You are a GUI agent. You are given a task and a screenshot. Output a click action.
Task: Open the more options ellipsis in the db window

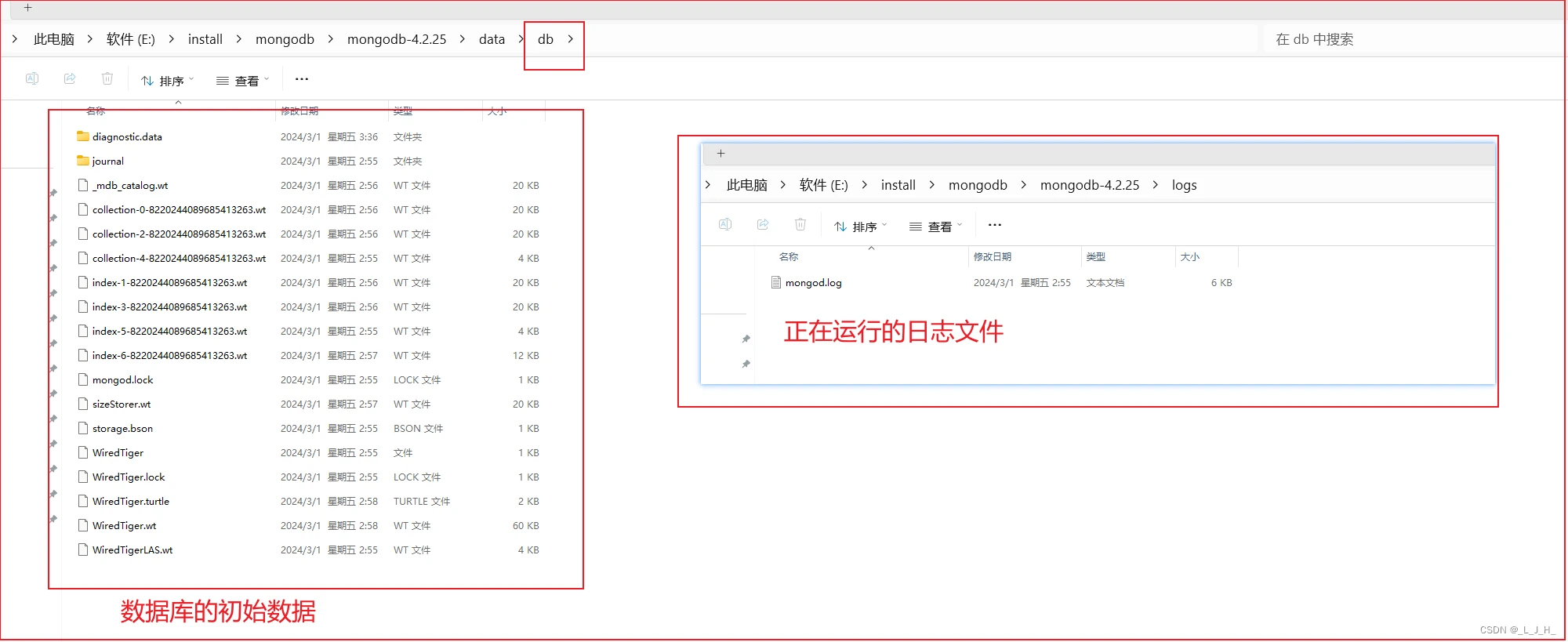[x=302, y=79]
